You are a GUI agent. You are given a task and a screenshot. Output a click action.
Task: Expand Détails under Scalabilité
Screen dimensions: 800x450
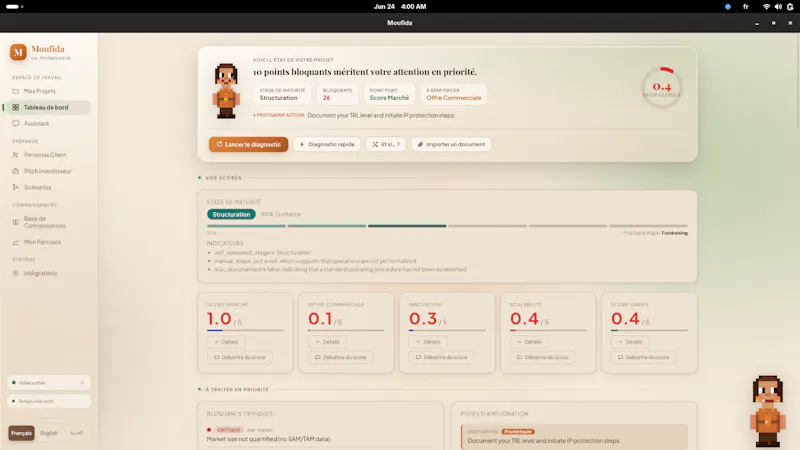(529, 342)
